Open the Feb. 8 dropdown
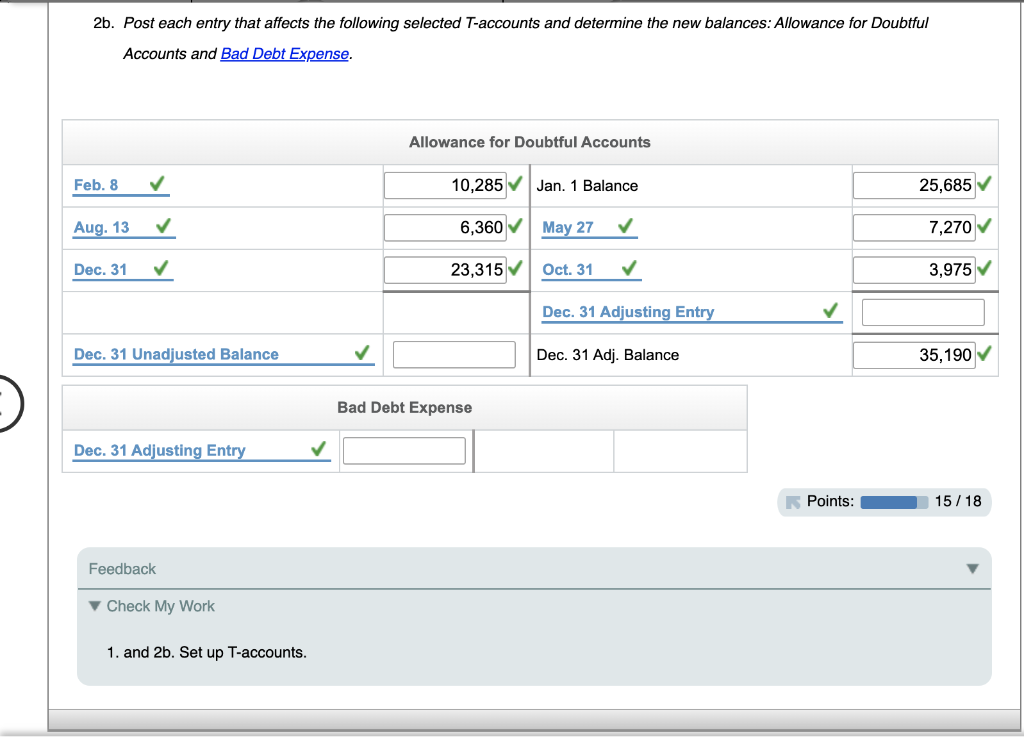The image size is (1024, 737). [121, 185]
